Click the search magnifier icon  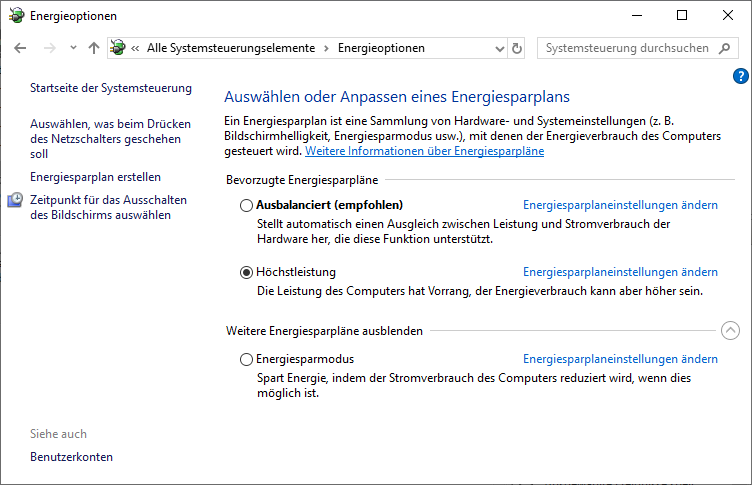tap(727, 48)
